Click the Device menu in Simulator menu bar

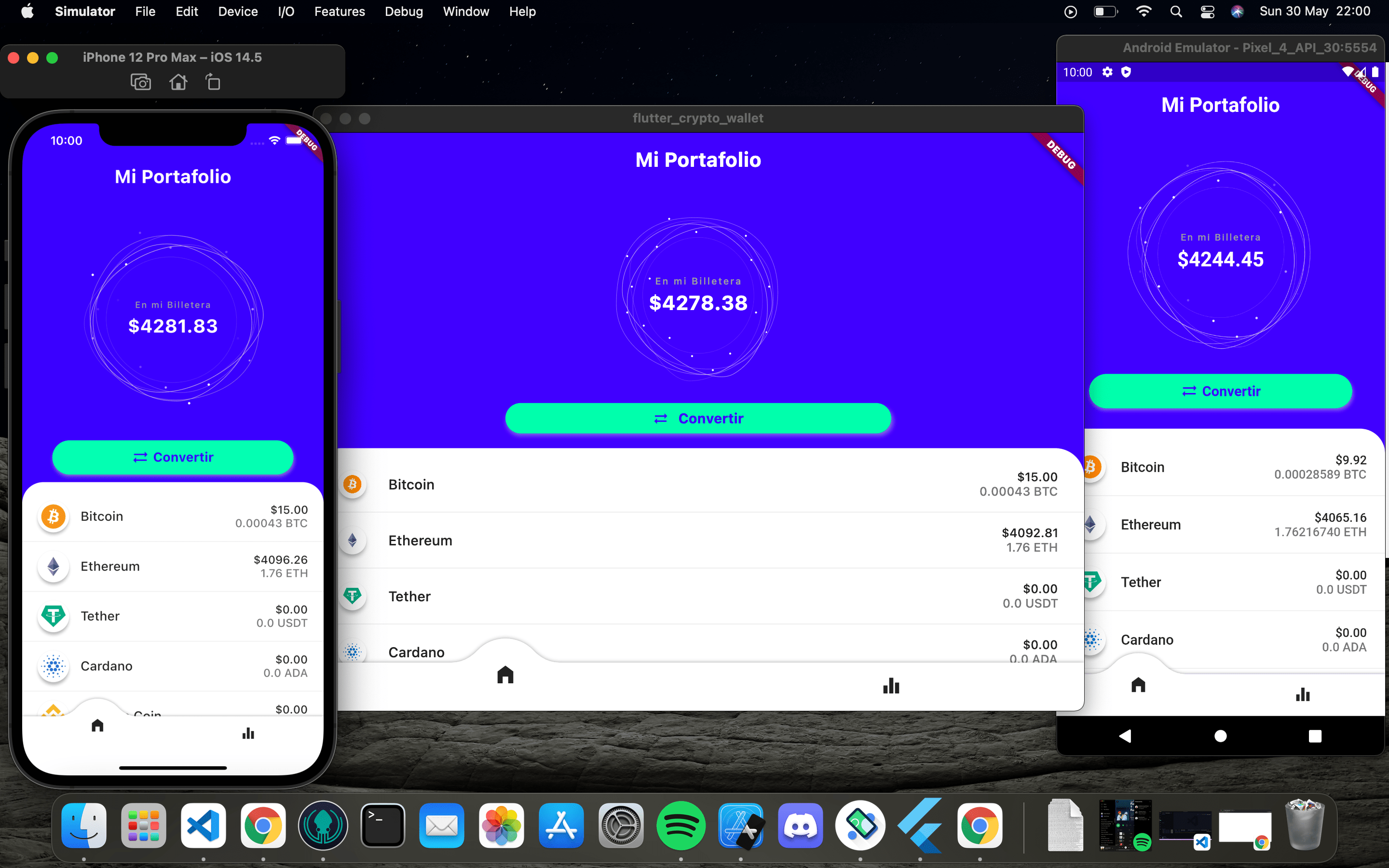coord(238,11)
